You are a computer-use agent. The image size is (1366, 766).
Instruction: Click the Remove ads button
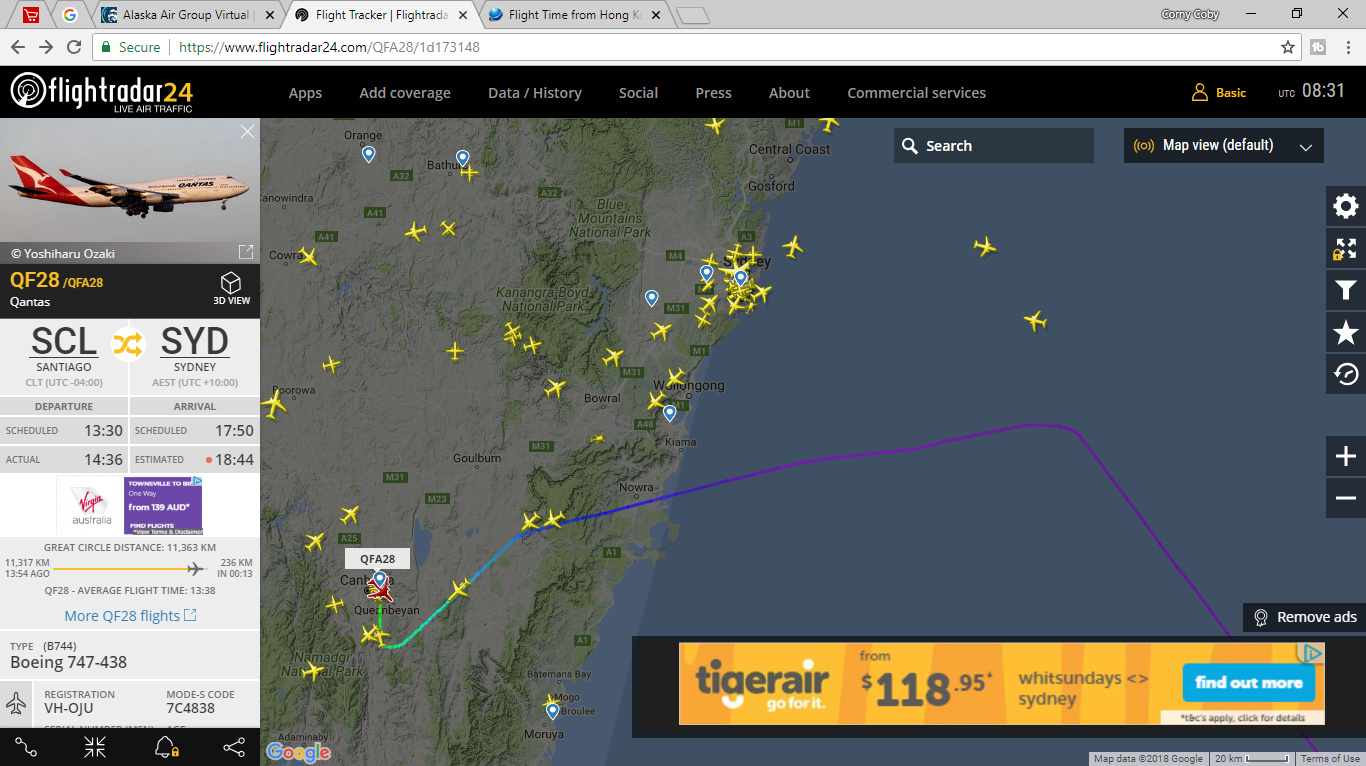click(x=1304, y=617)
